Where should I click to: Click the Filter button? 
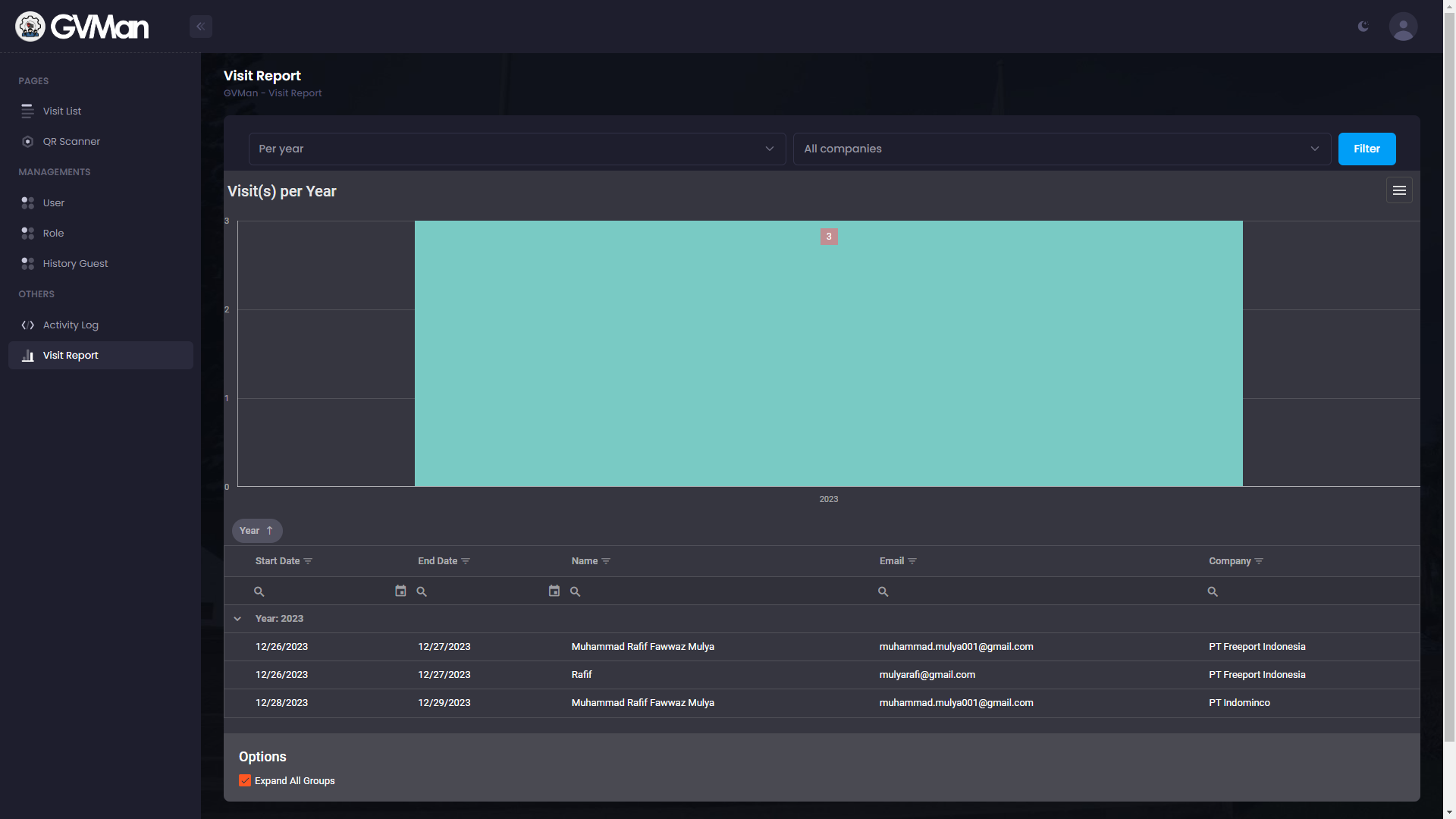pyautogui.click(x=1367, y=149)
